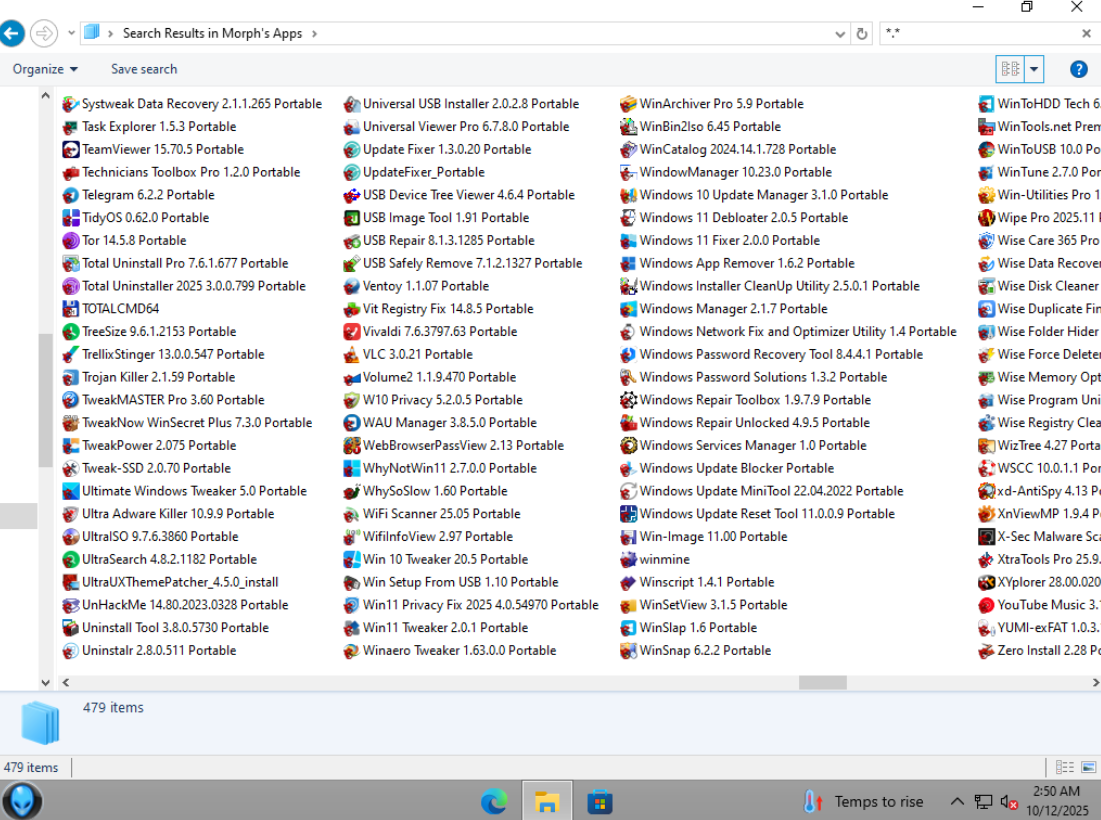
Task: Click the navigation pane scroll up arrow
Action: pos(46,95)
